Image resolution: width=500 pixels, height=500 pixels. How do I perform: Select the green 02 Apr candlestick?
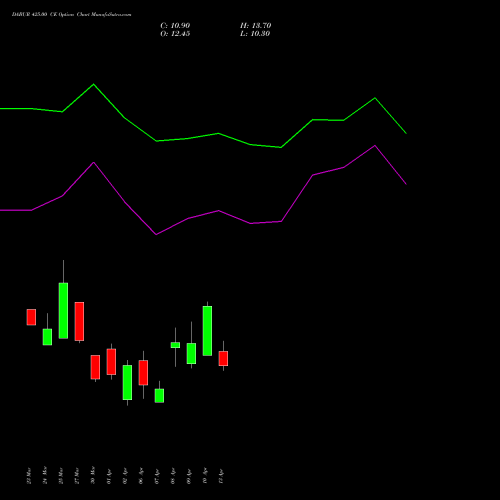127,382
